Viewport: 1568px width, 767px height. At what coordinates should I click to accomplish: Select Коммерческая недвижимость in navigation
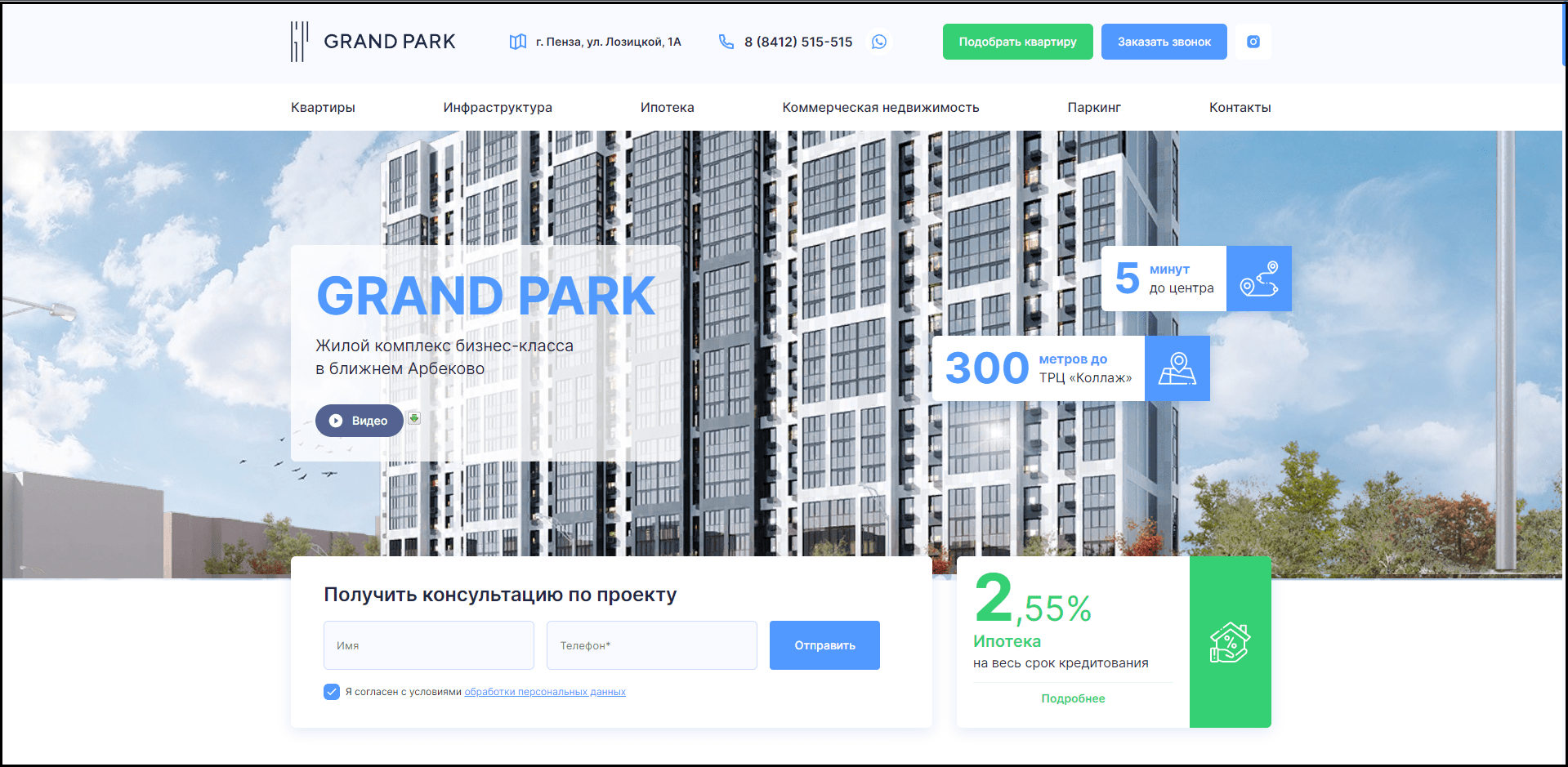coord(880,108)
